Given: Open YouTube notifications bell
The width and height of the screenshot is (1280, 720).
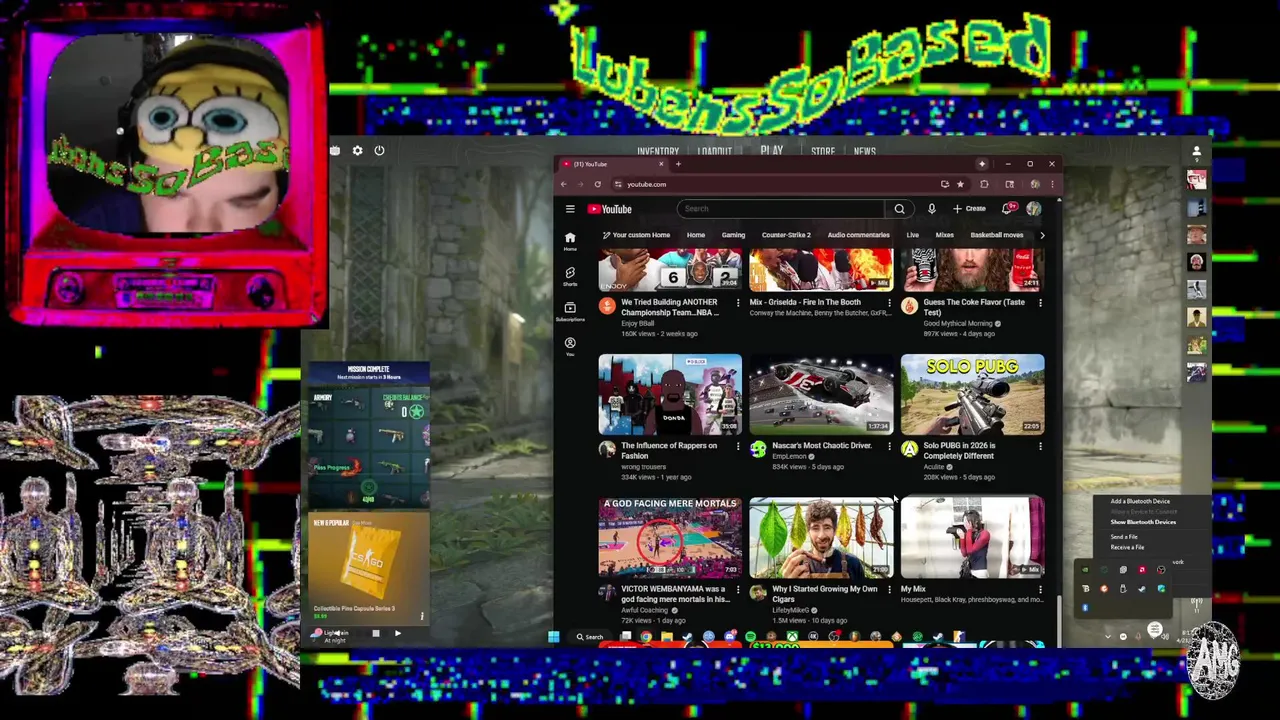Looking at the screenshot, I should click(1010, 209).
